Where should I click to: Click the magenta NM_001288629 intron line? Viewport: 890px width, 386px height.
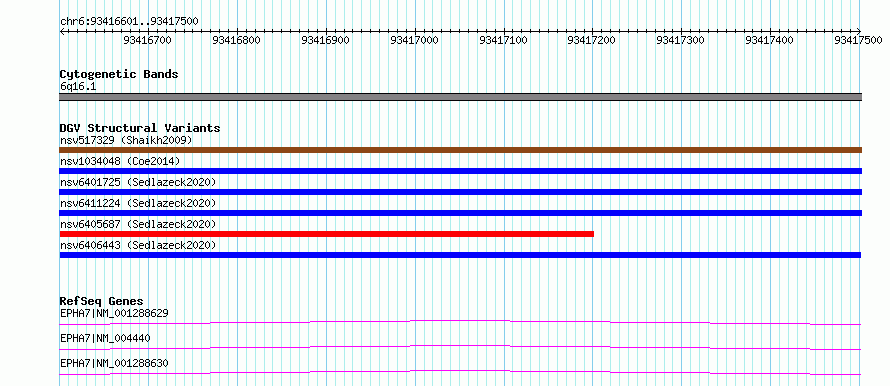click(460, 322)
